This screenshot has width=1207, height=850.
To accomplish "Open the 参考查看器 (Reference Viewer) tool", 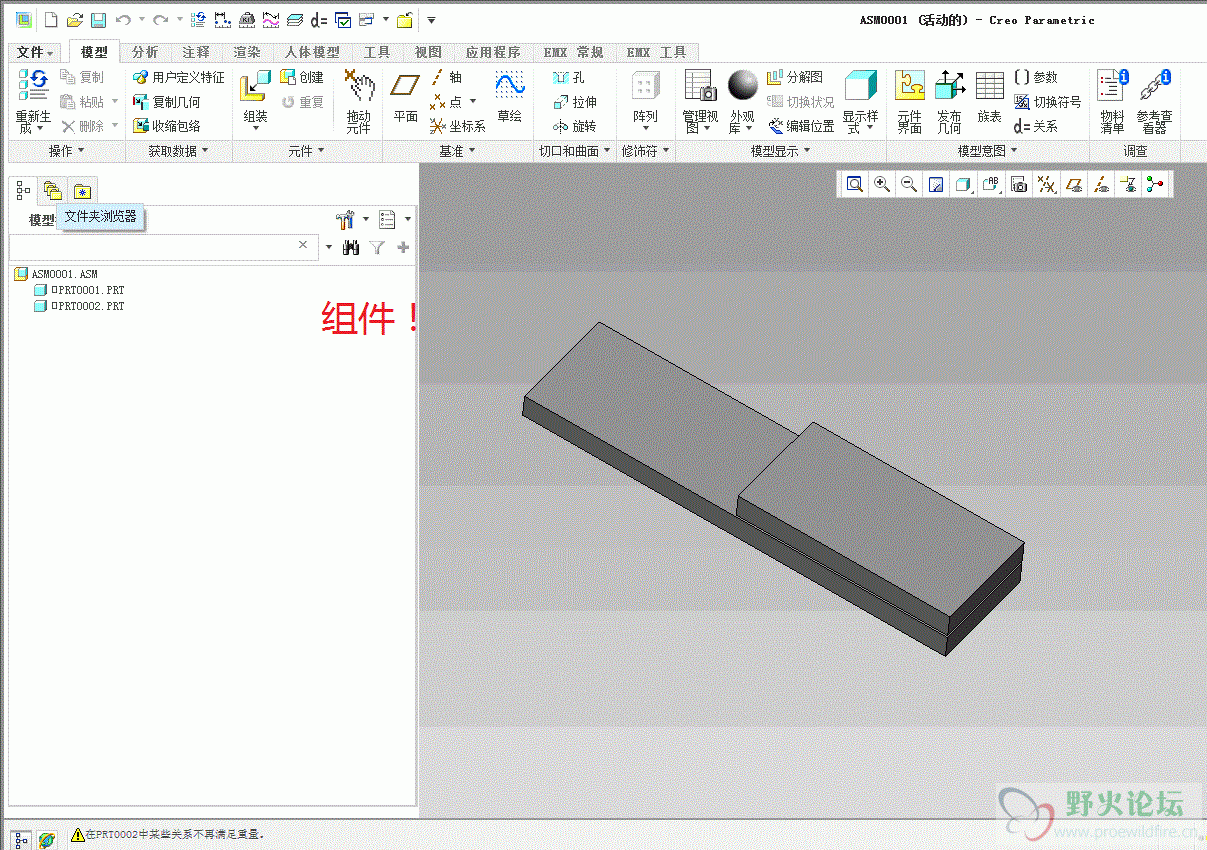I will pos(1155,101).
